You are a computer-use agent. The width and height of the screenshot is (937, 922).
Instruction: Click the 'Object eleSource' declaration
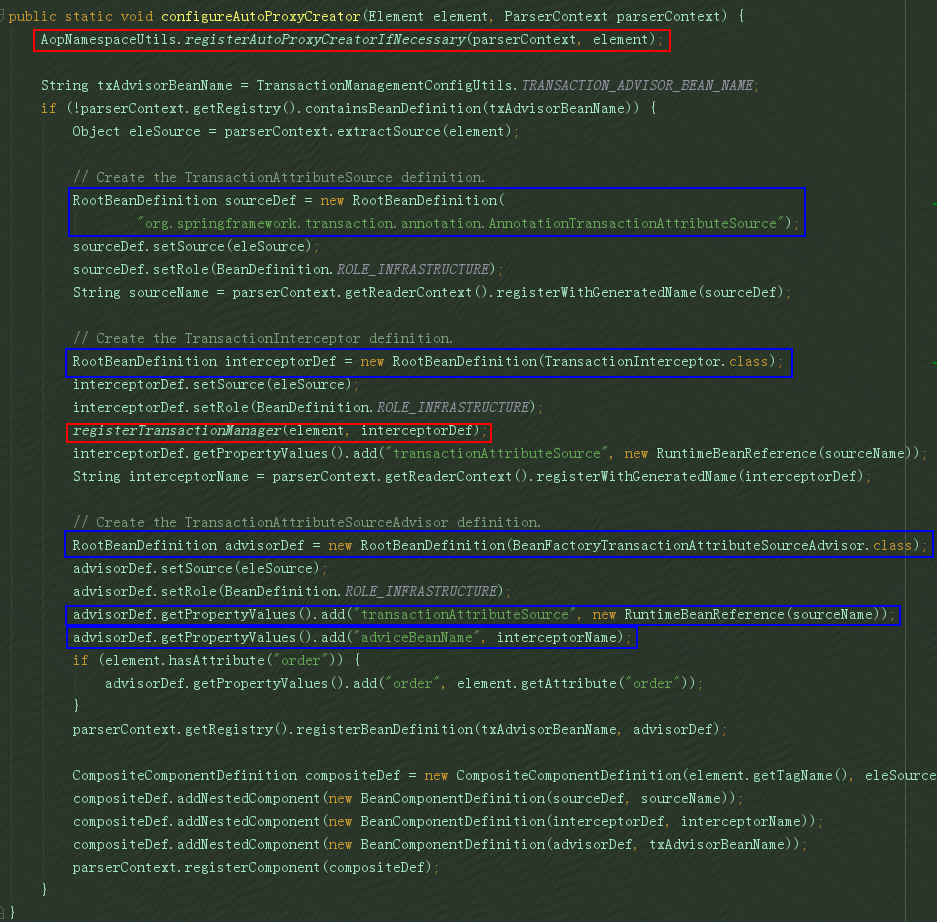136,131
